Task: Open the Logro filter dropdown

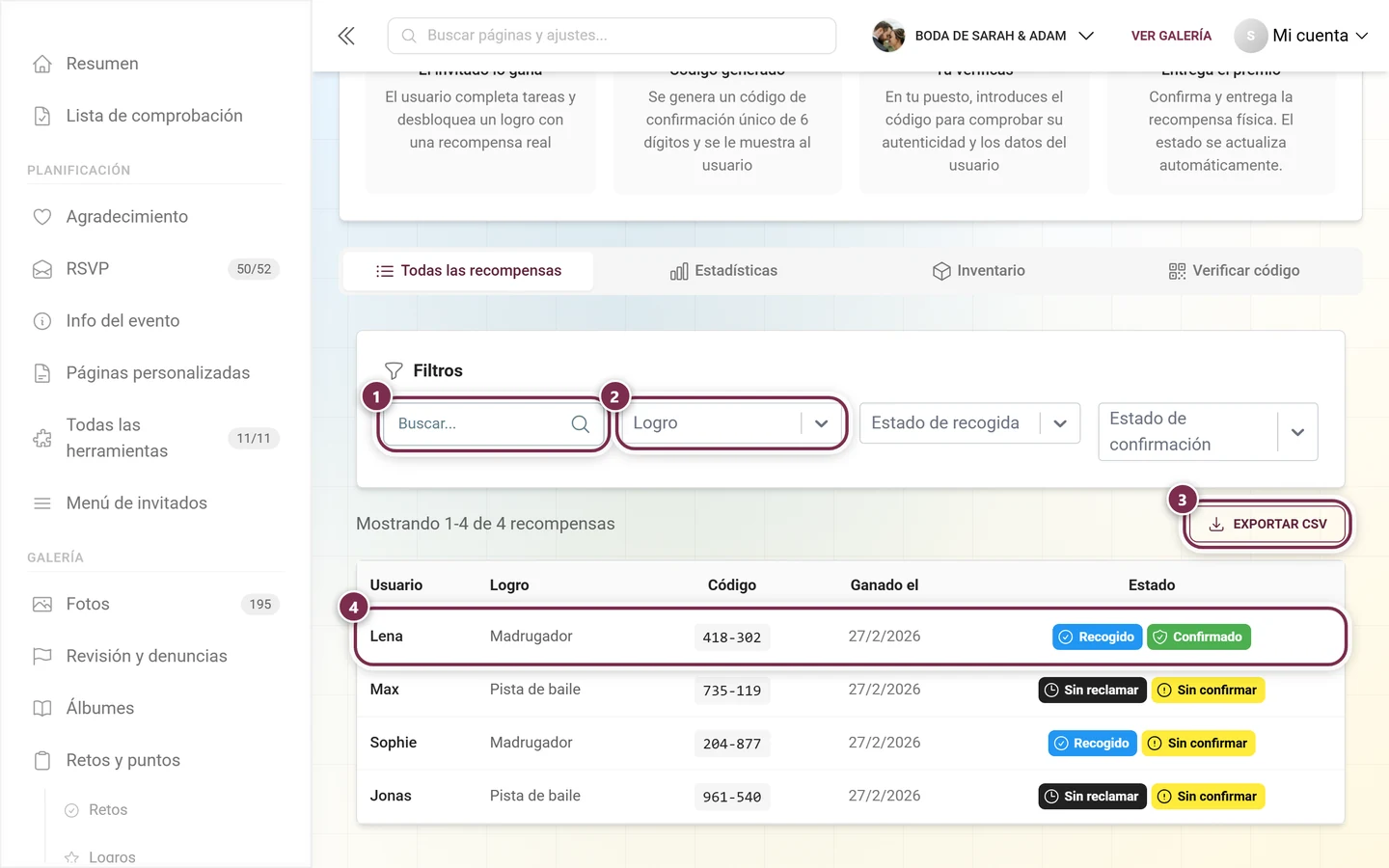Action: (731, 423)
